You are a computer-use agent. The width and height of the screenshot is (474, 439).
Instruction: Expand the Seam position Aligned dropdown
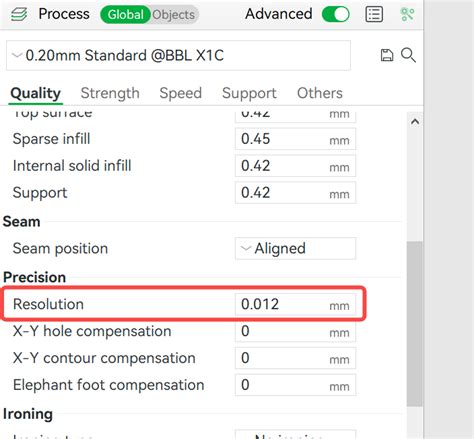295,248
